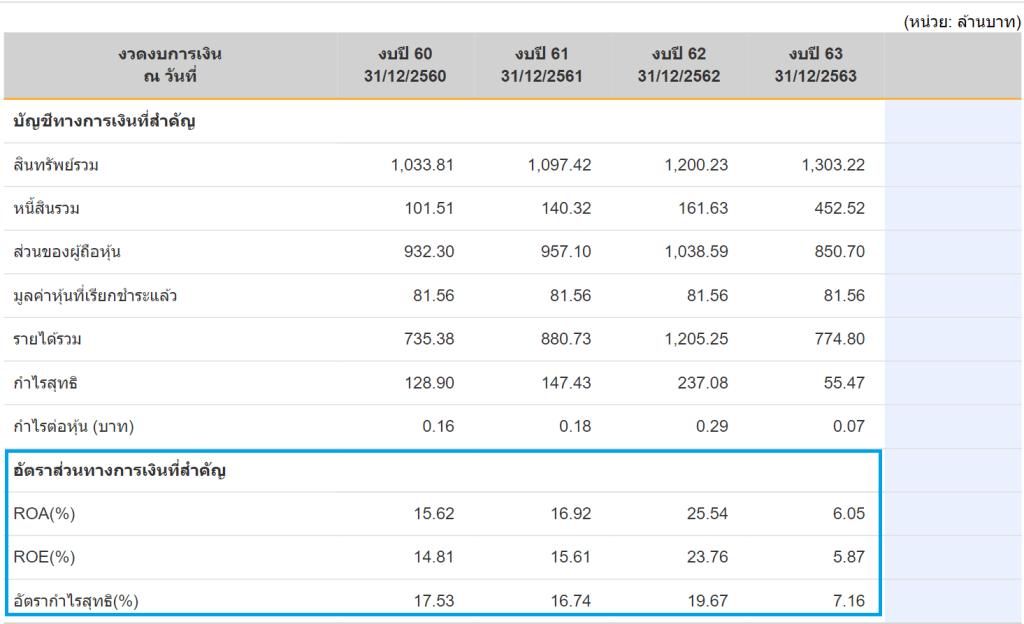
Task: Click the อัตราส่วนทางการเงินที่สำคัญ section heading
Action: point(119,470)
